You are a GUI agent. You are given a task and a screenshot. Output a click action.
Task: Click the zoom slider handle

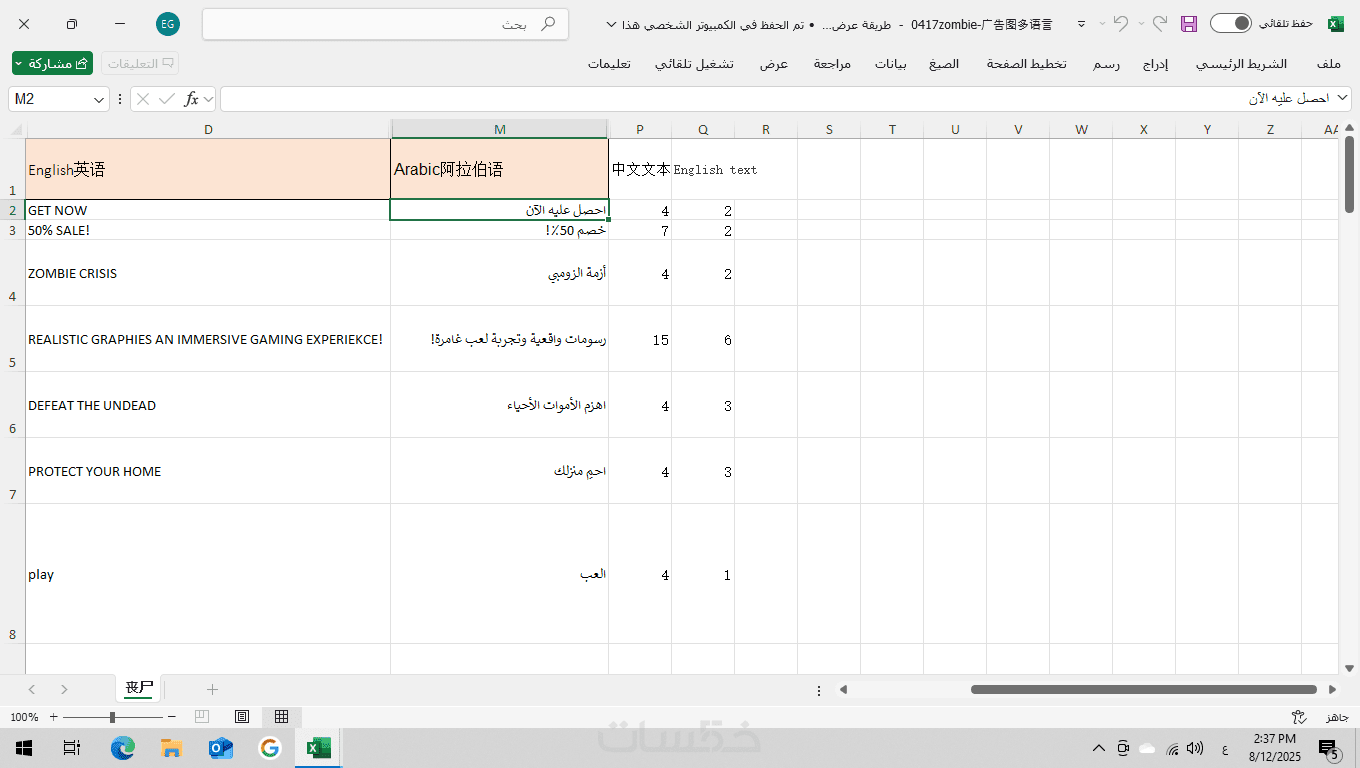[x=112, y=717]
